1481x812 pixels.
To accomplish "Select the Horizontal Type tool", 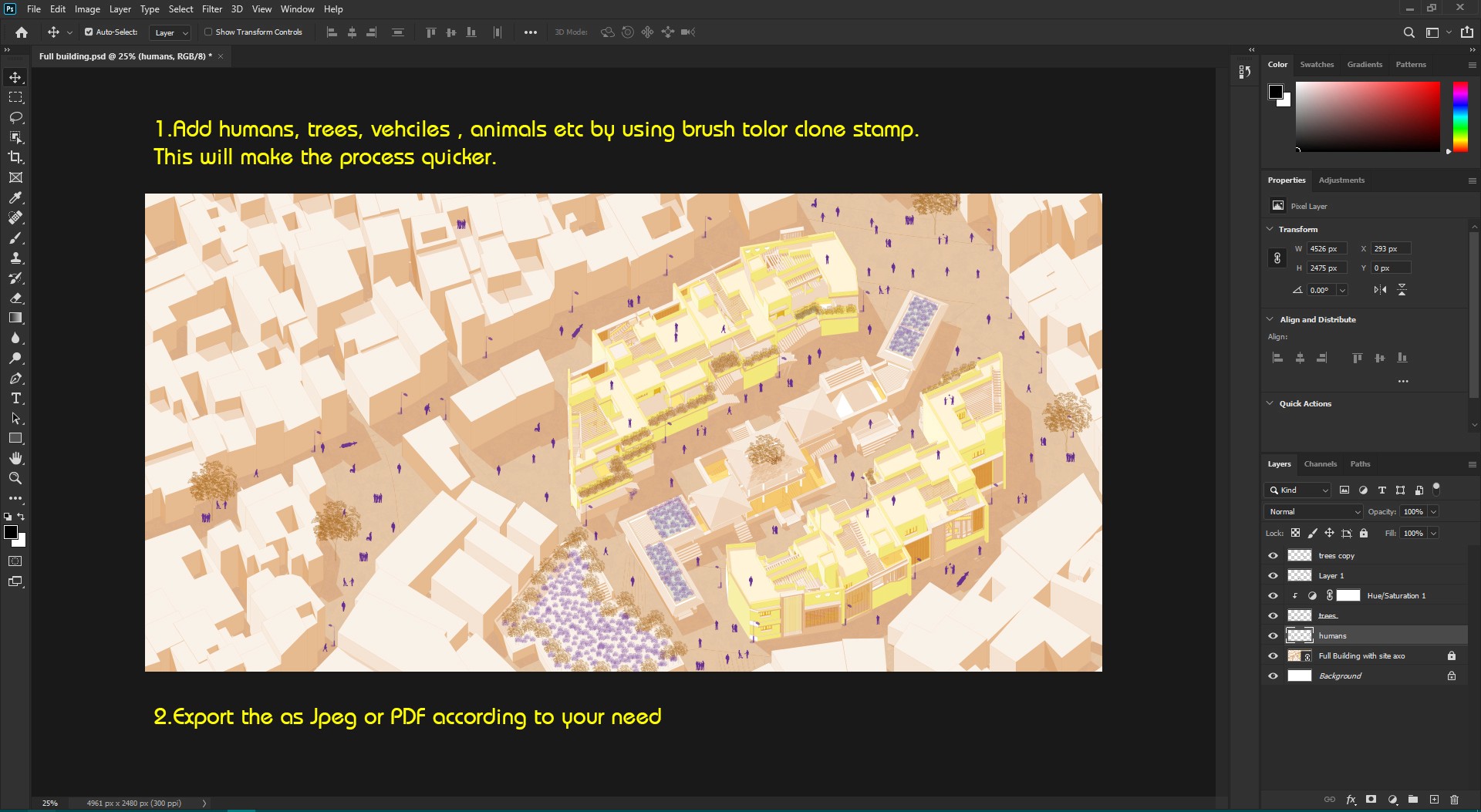I will pos(15,398).
